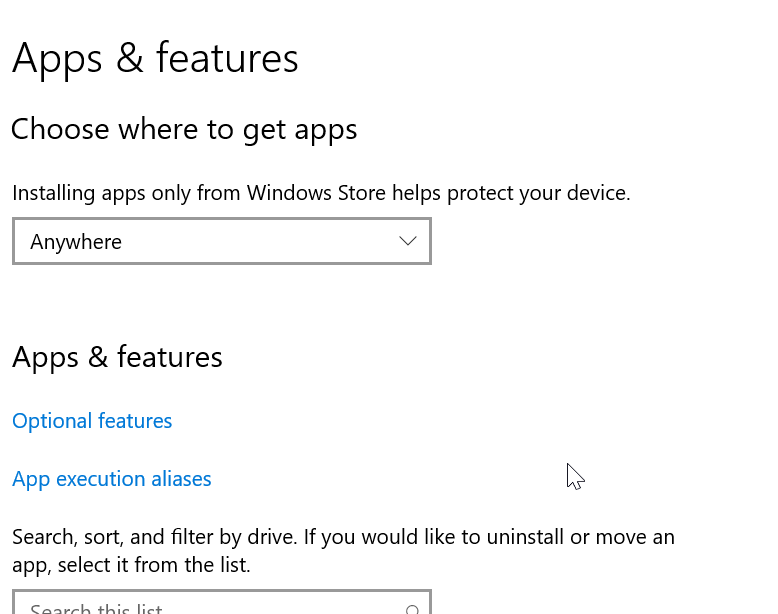Click the 'Search this list' placeholder text

click(x=96, y=608)
